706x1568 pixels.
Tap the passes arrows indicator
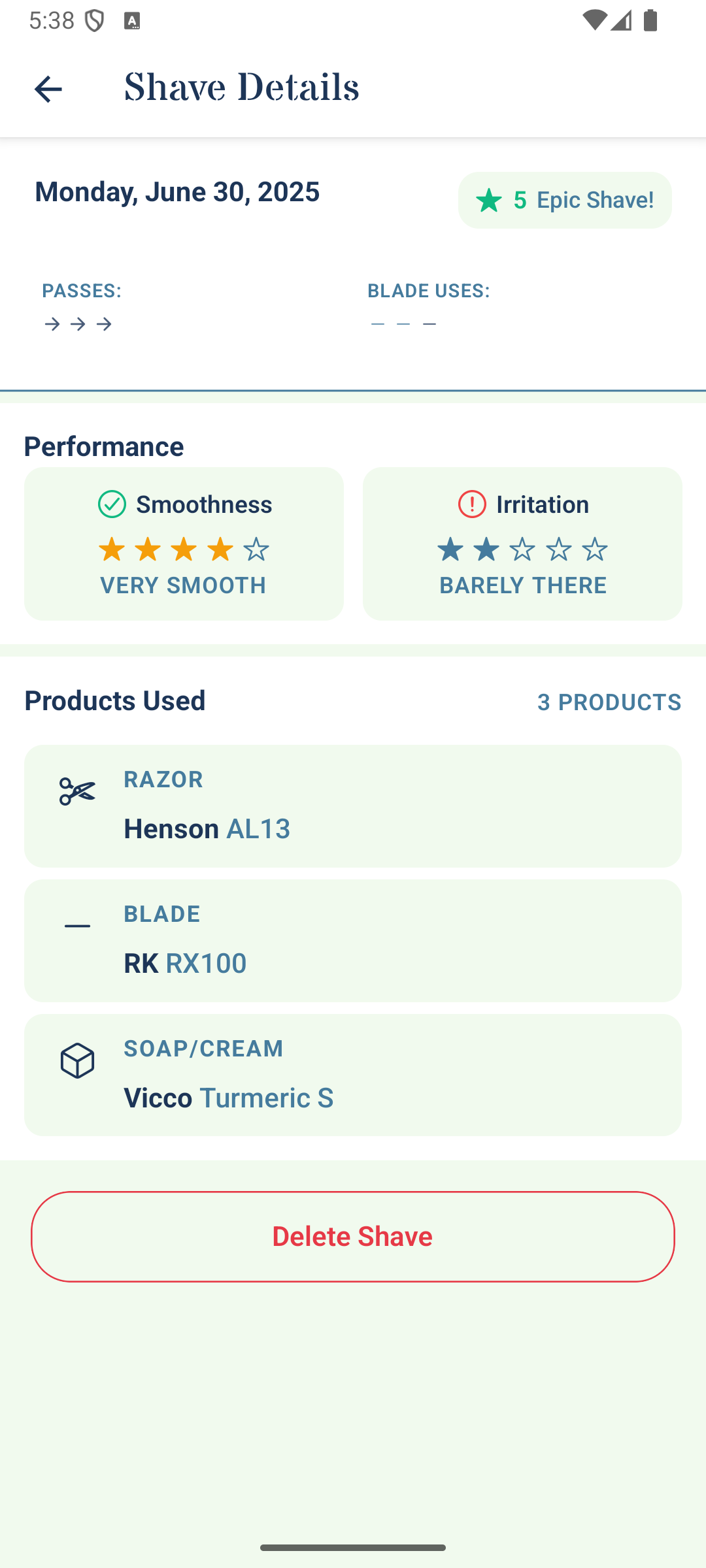click(78, 324)
